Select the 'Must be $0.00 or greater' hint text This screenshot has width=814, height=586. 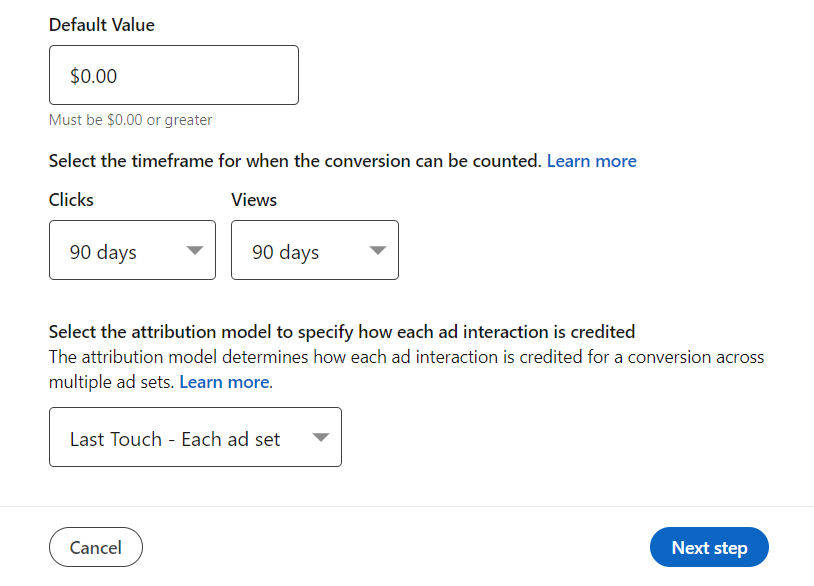coord(130,120)
